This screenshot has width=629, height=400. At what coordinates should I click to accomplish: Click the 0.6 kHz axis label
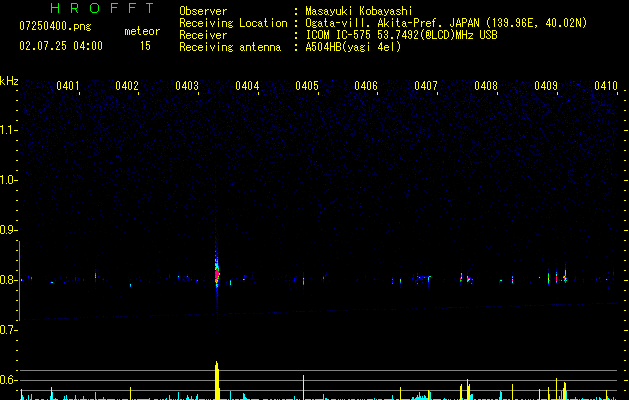pos(8,380)
